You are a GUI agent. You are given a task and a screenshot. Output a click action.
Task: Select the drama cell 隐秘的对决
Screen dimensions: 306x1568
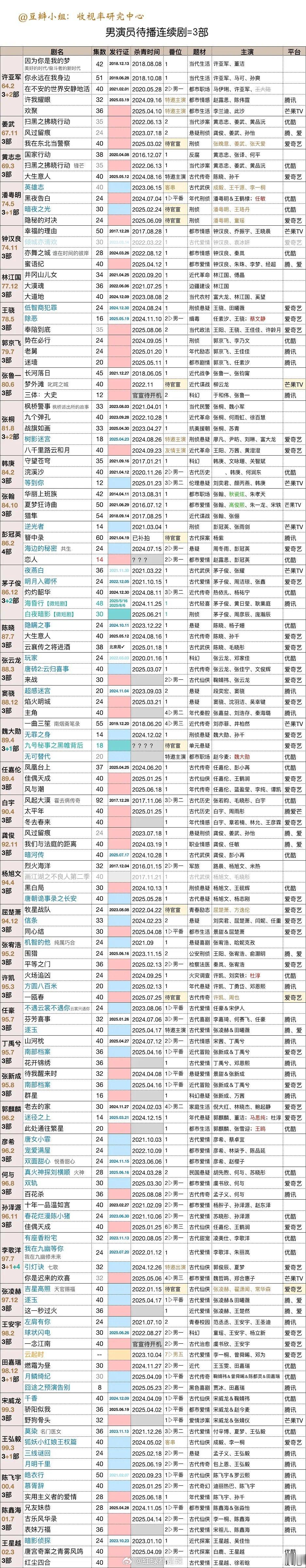[x=40, y=220]
